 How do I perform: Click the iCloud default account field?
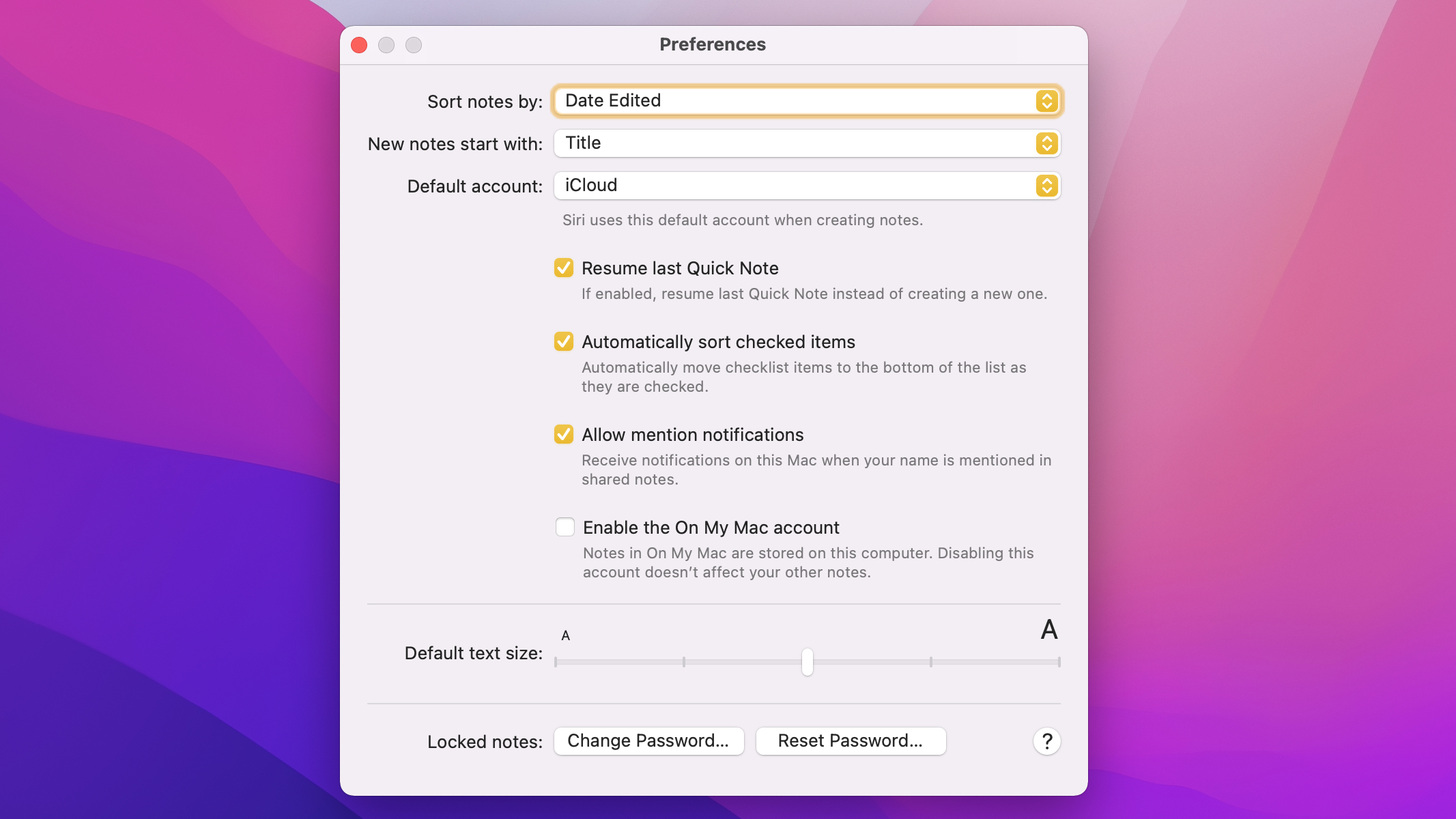pos(807,185)
